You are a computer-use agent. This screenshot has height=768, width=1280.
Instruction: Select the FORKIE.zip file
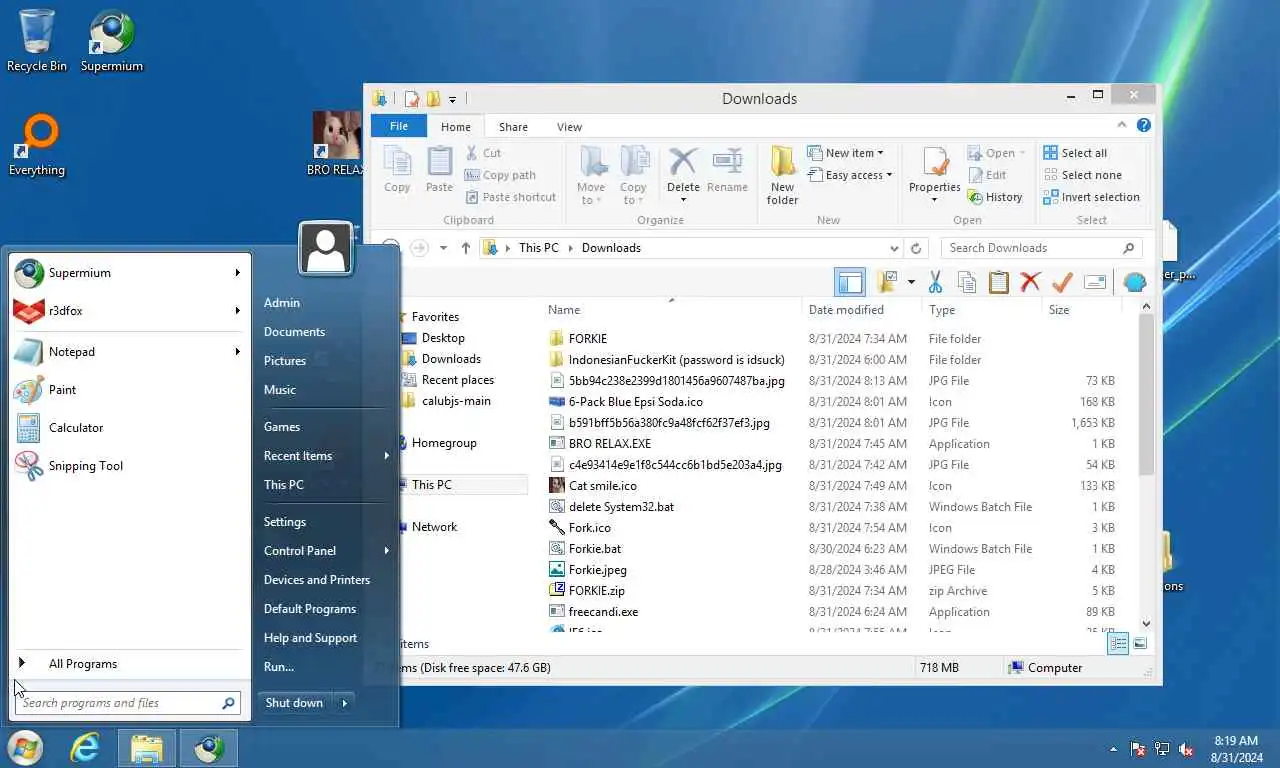click(x=596, y=591)
